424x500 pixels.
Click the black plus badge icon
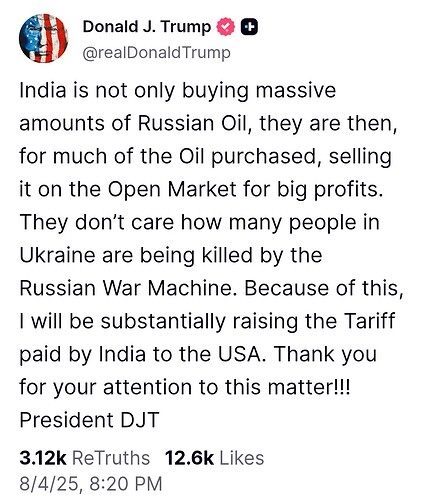(249, 27)
